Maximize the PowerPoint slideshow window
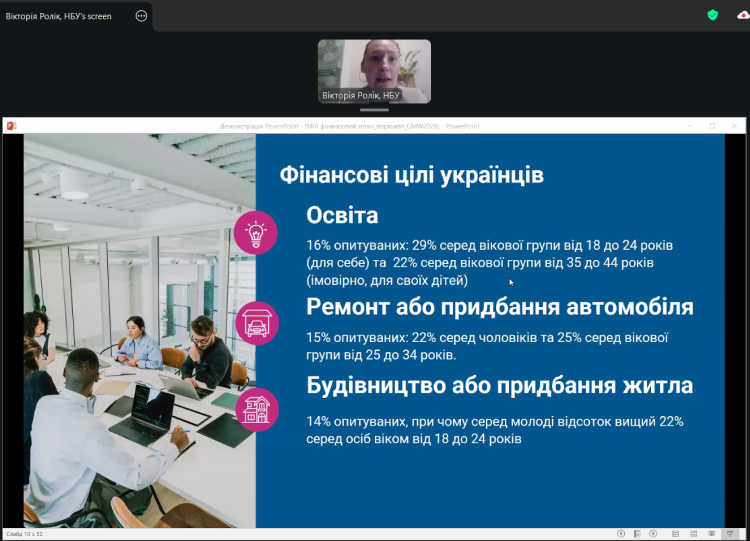Image resolution: width=750 pixels, height=541 pixels. tap(712, 126)
